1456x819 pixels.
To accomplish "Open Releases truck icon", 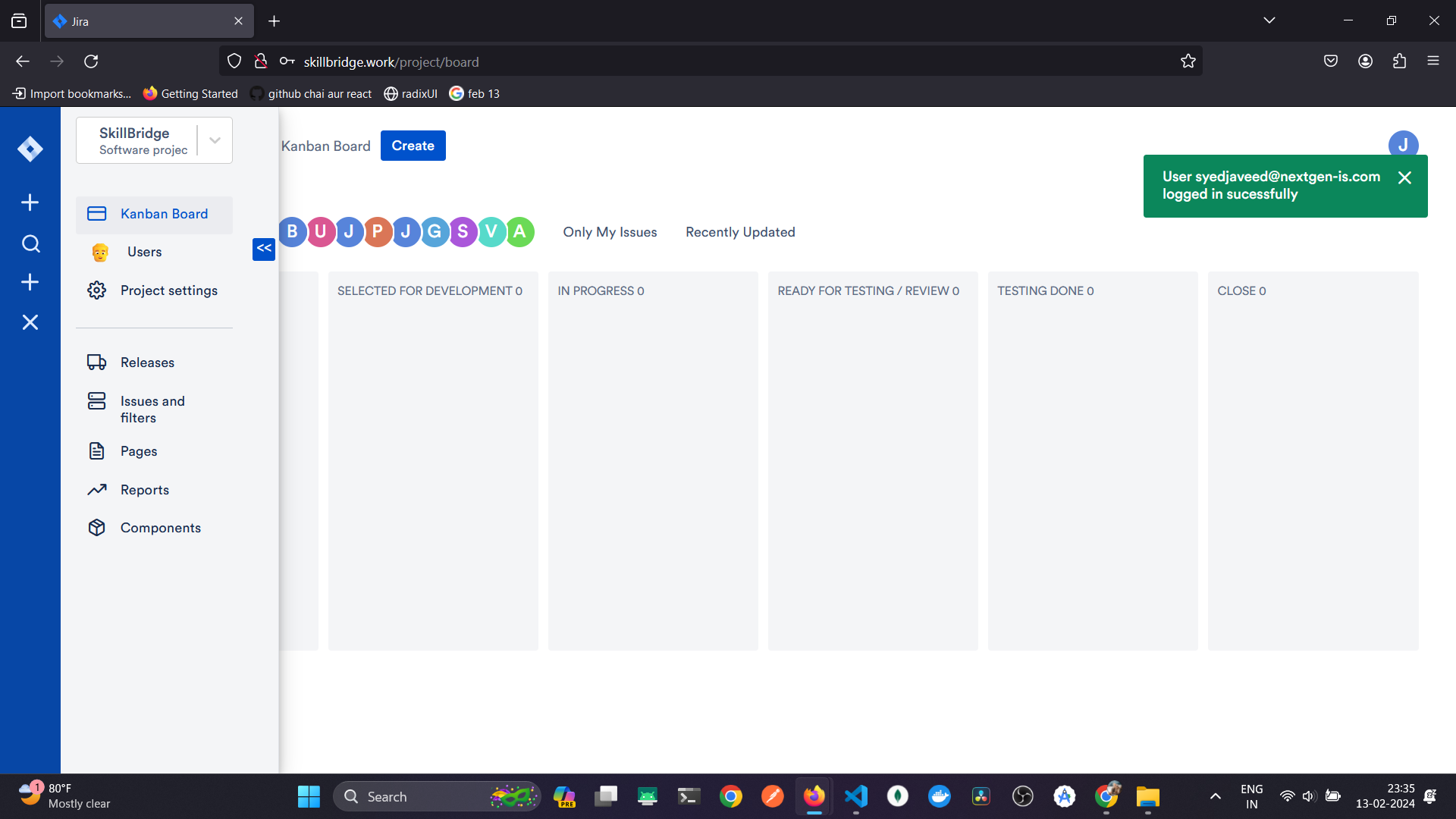I will point(96,362).
